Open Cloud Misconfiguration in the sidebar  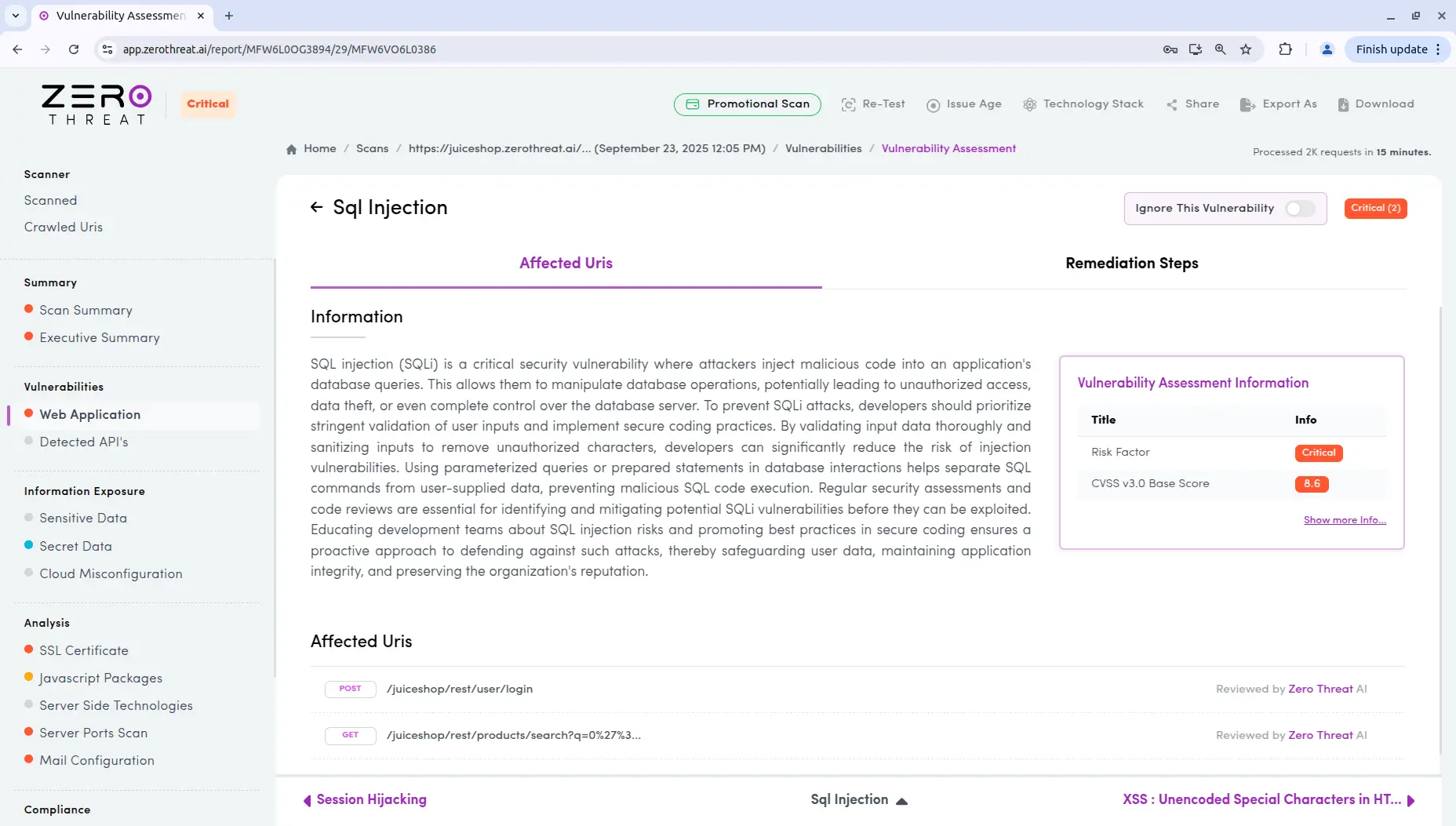pyautogui.click(x=111, y=574)
